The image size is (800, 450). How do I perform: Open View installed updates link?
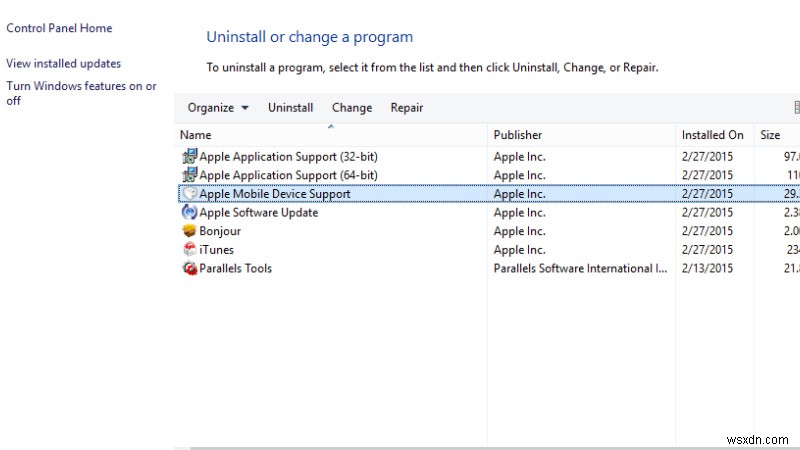[63, 63]
